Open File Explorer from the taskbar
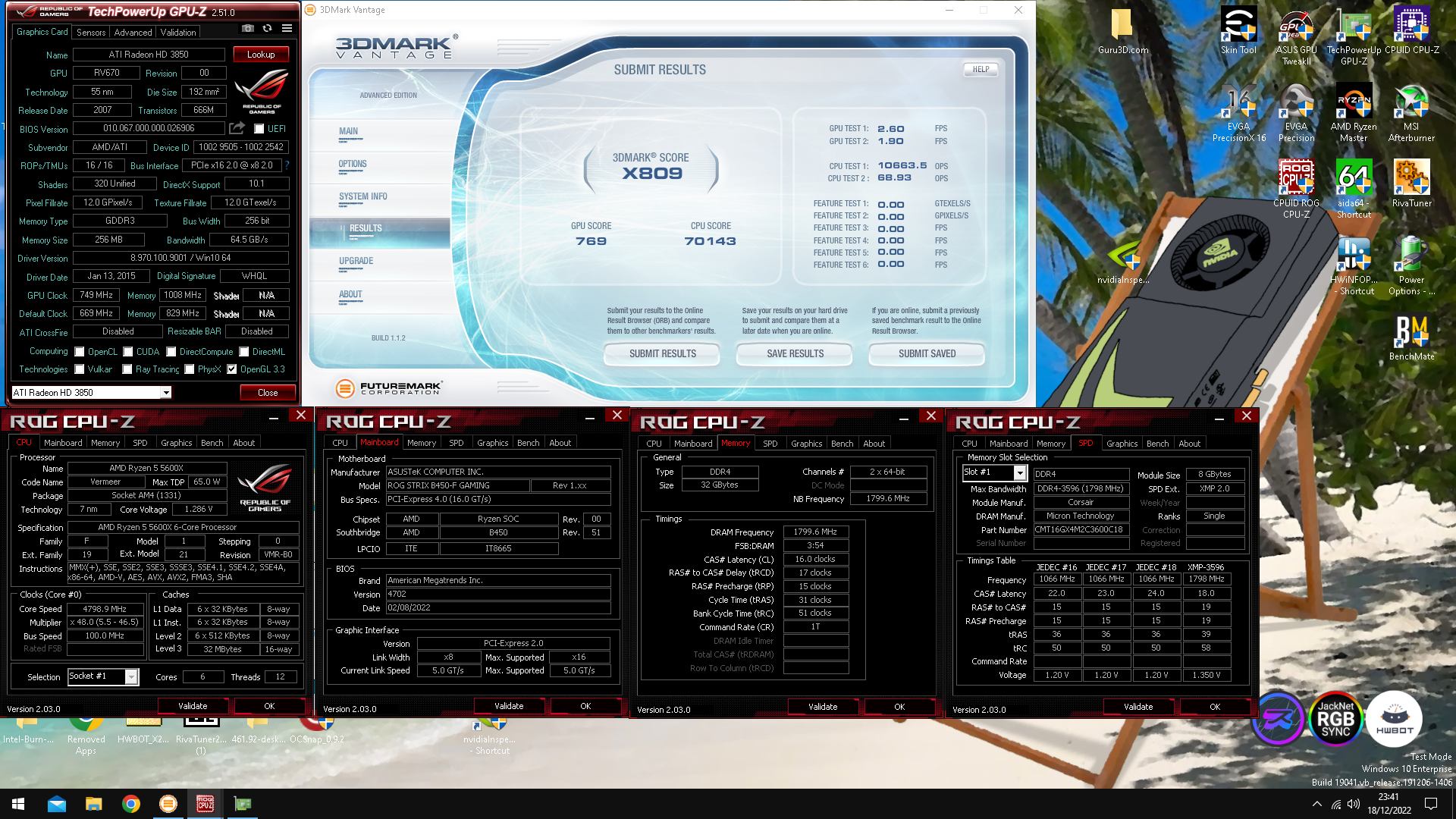This screenshot has width=1456, height=819. (x=93, y=804)
